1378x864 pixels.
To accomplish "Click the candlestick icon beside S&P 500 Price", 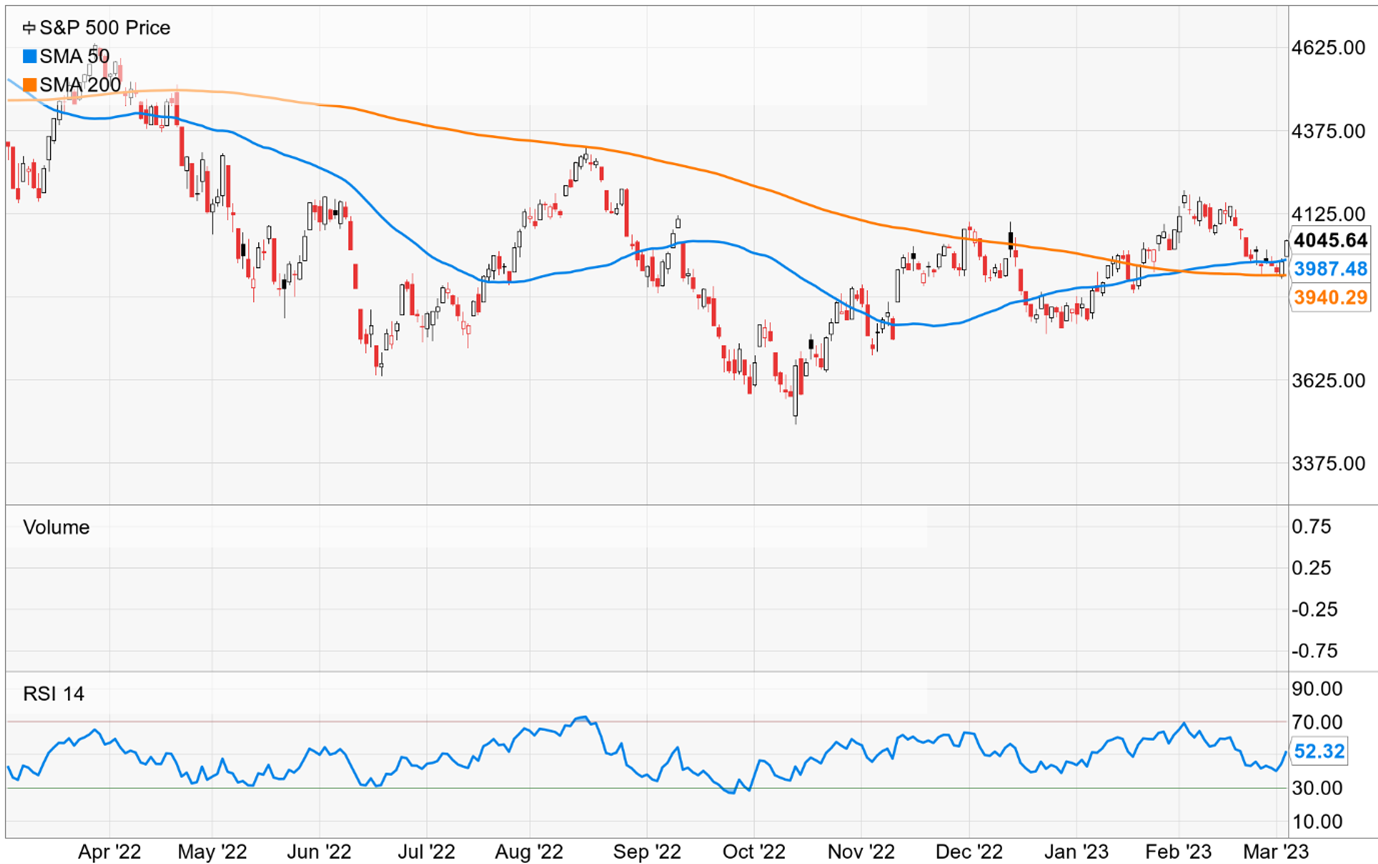I will click(27, 28).
